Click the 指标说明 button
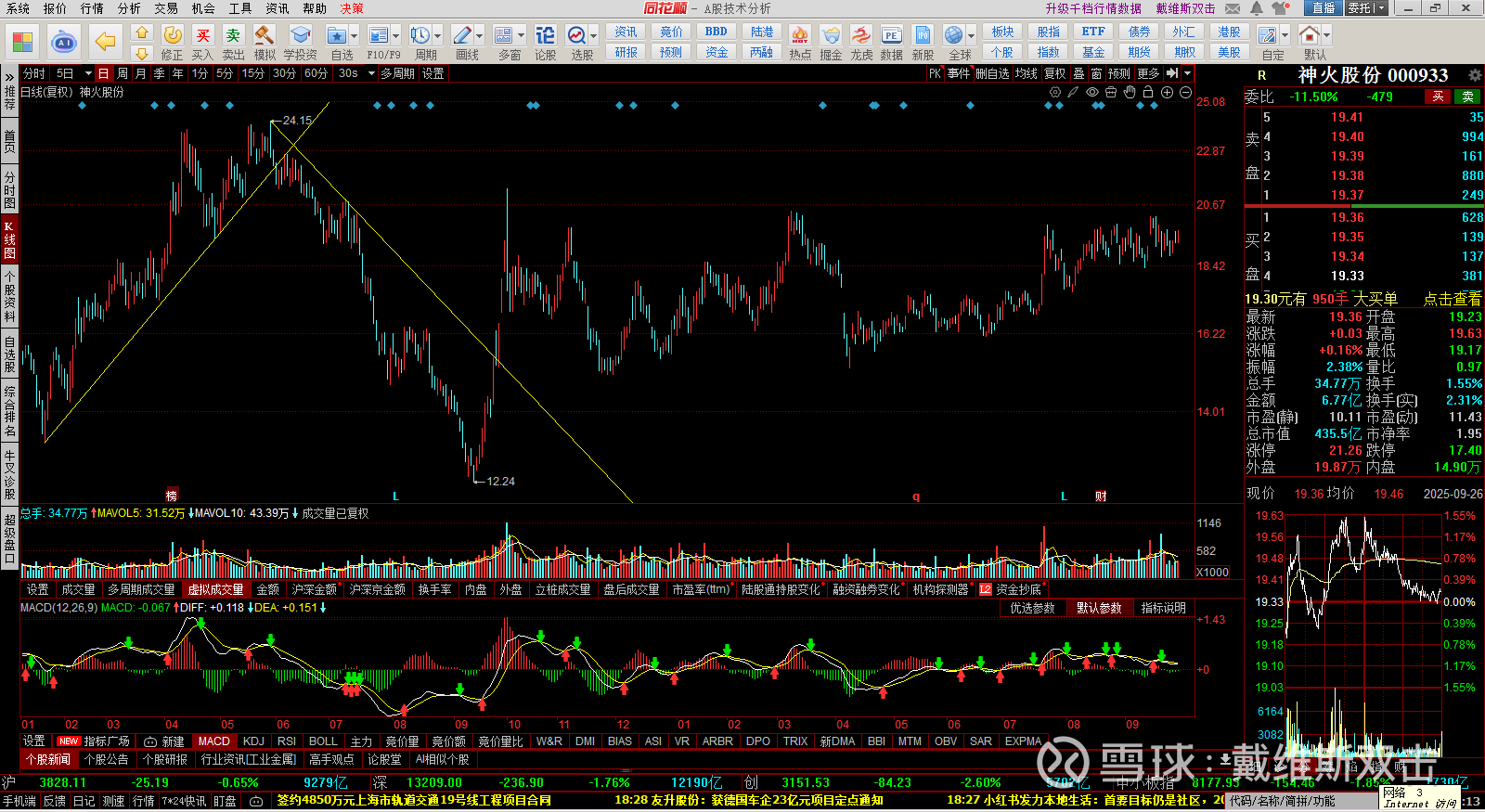The width and height of the screenshot is (1485, 812). [x=1164, y=608]
